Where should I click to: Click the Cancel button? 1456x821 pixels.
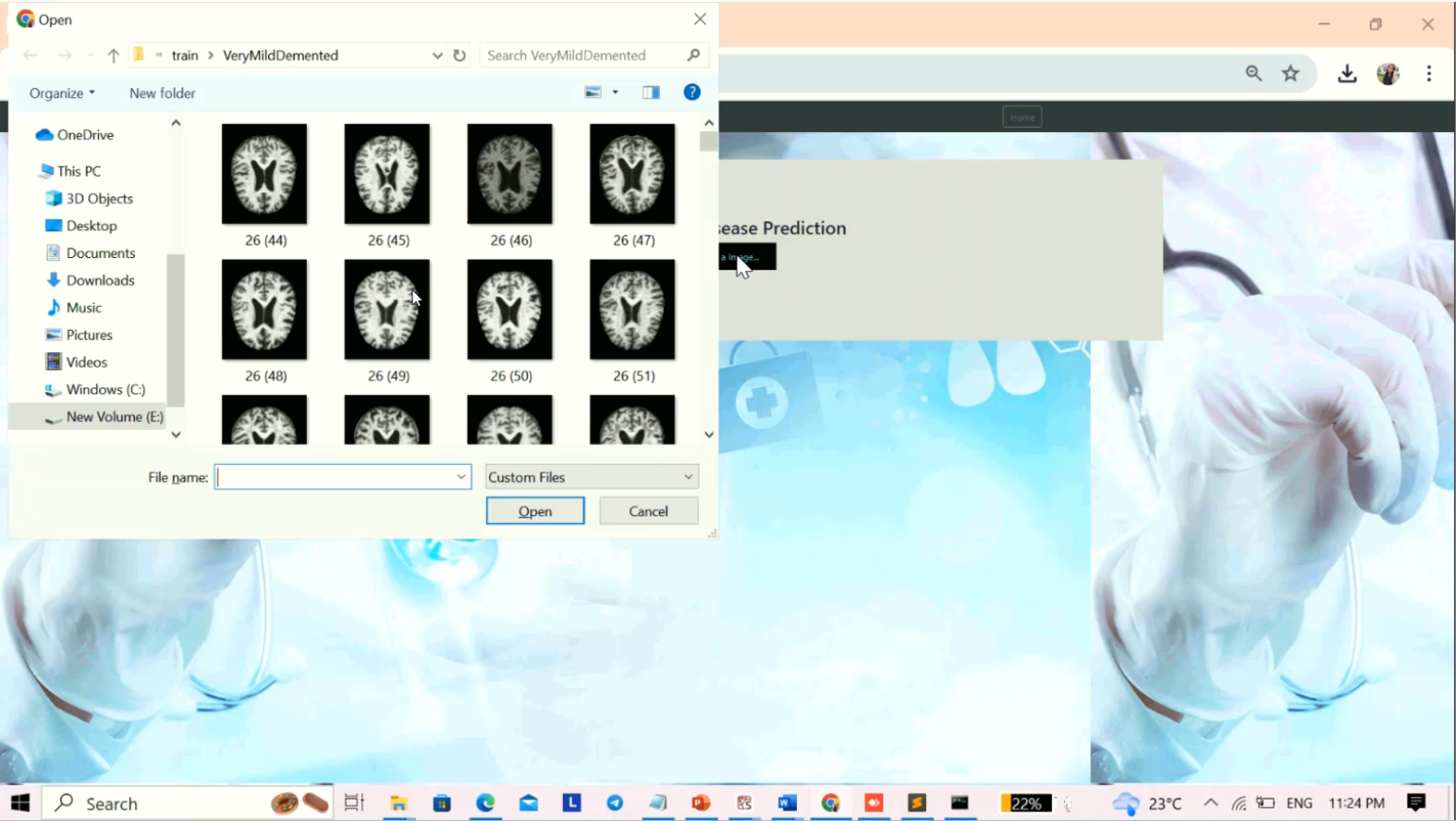point(648,510)
